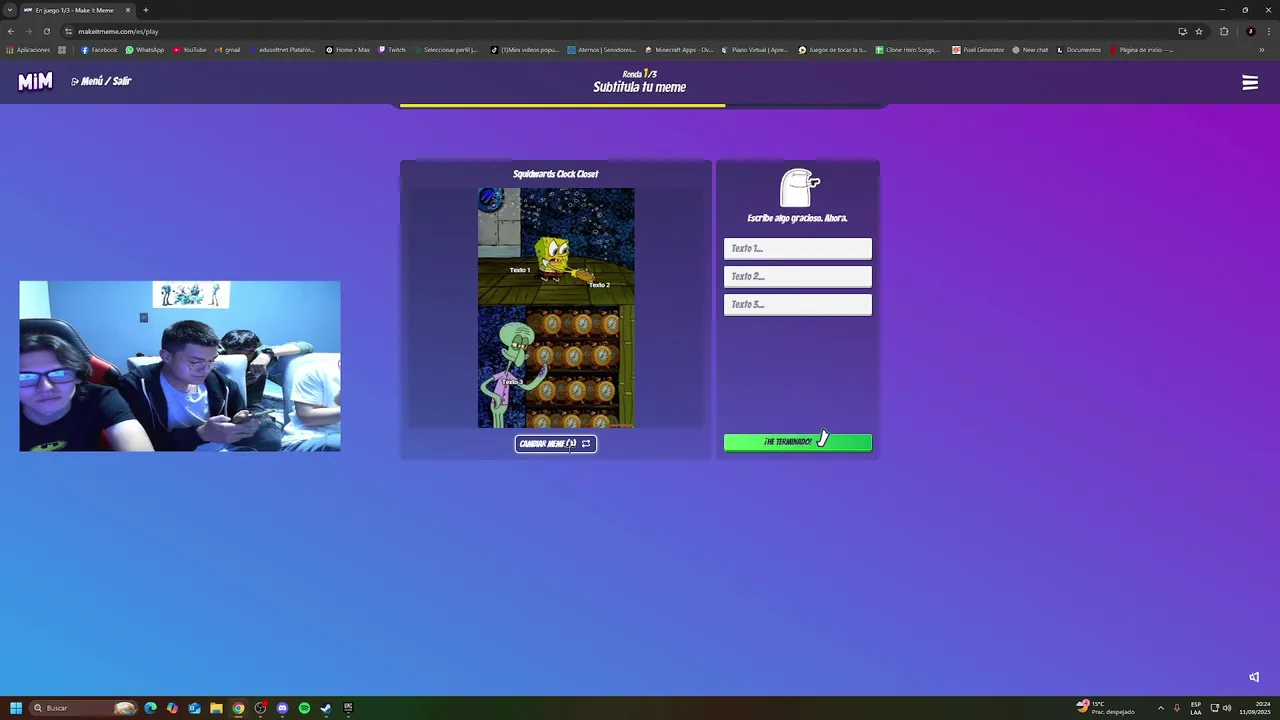Open the hamburger menu at top right
Image resolution: width=1280 pixels, height=720 pixels.
point(1250,83)
